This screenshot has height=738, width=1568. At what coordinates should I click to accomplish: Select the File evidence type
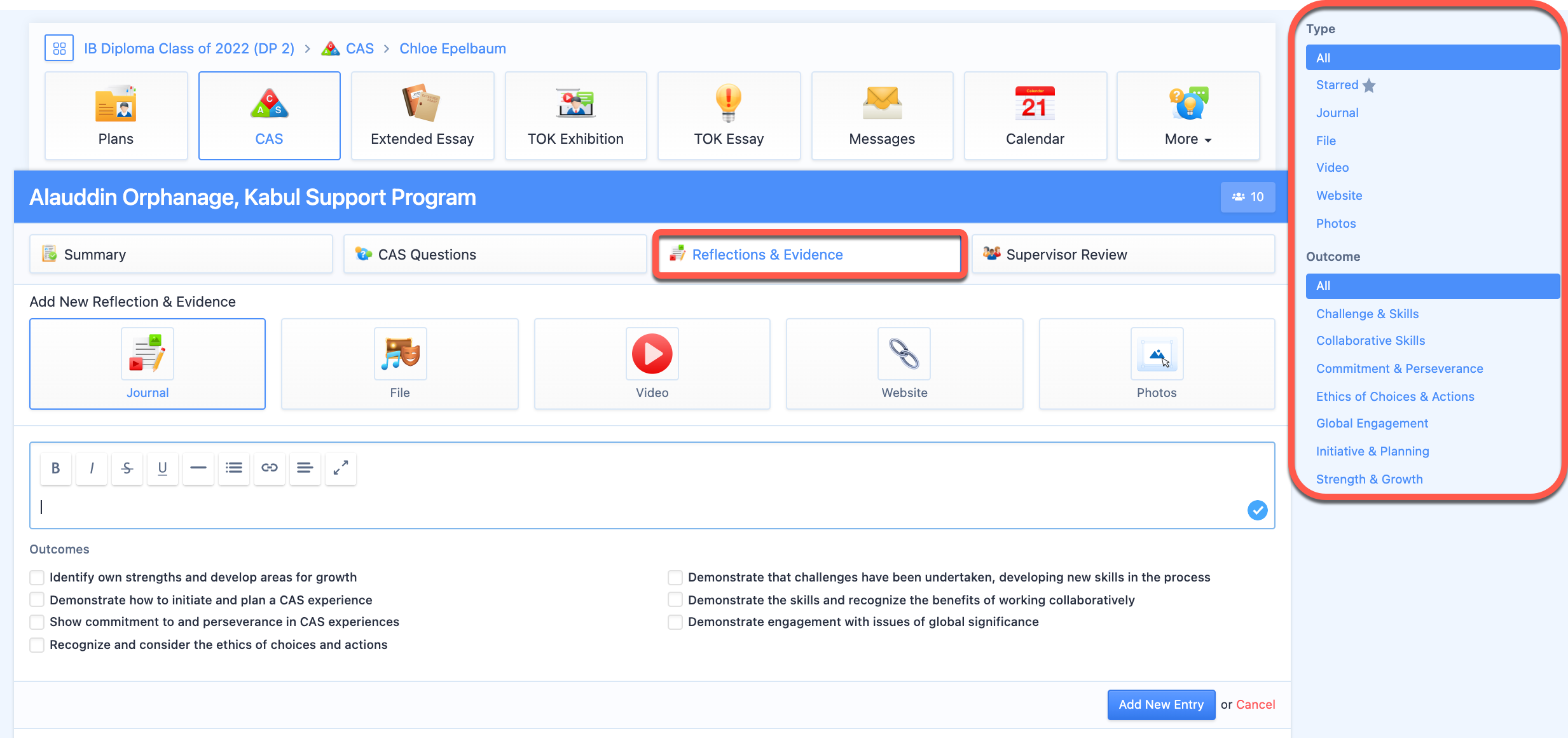coord(400,364)
